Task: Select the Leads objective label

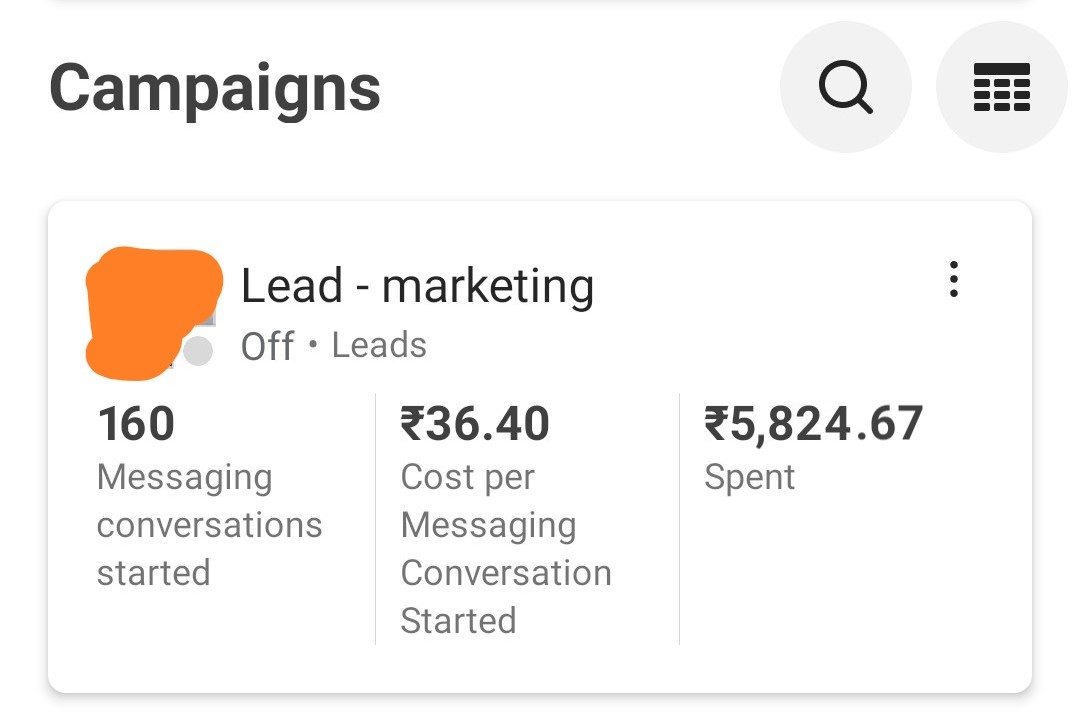Action: (x=379, y=346)
